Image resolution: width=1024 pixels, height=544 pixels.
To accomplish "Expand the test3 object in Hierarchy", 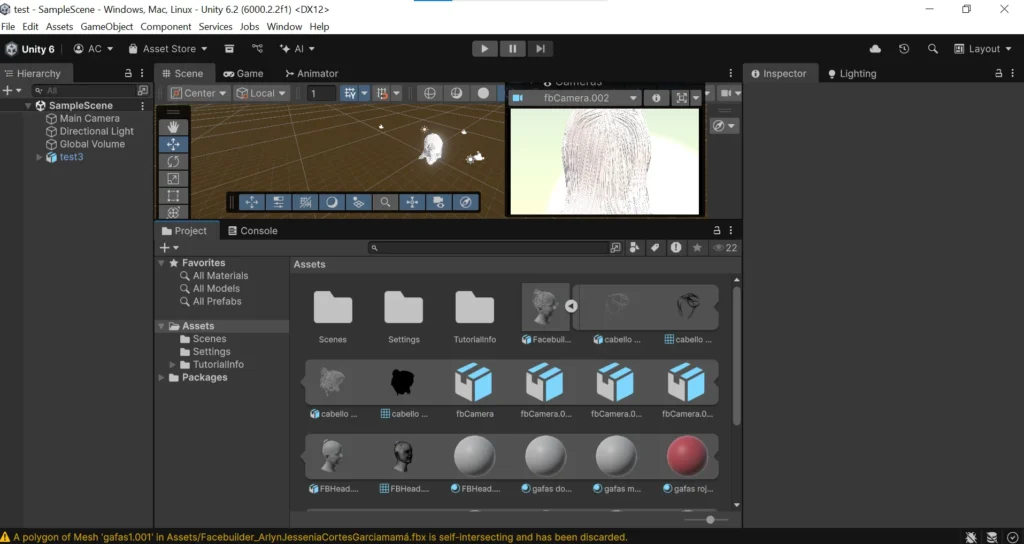I will point(40,157).
